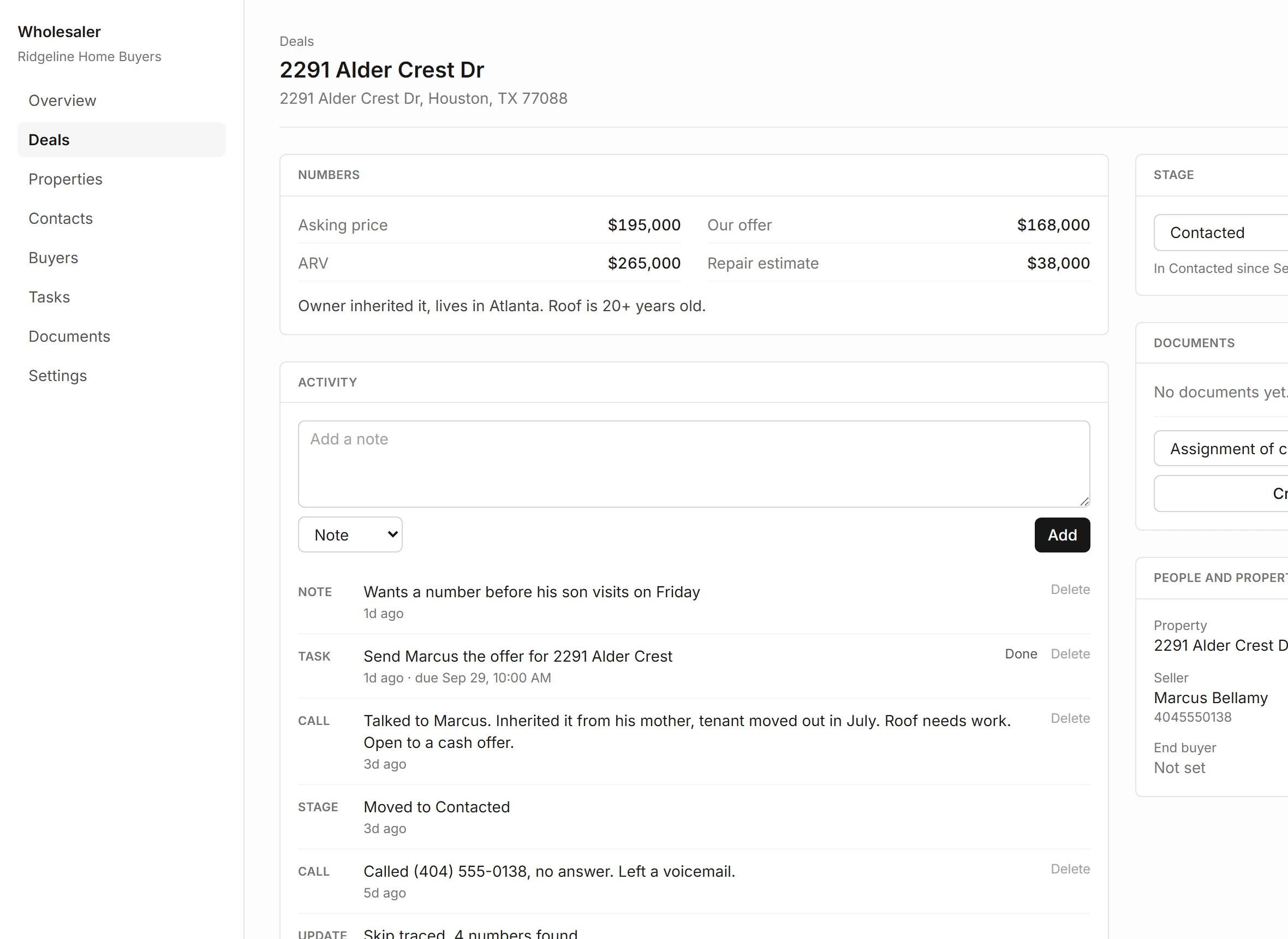The height and width of the screenshot is (939, 1288).
Task: Focus the Add a note text area
Action: [x=694, y=464]
